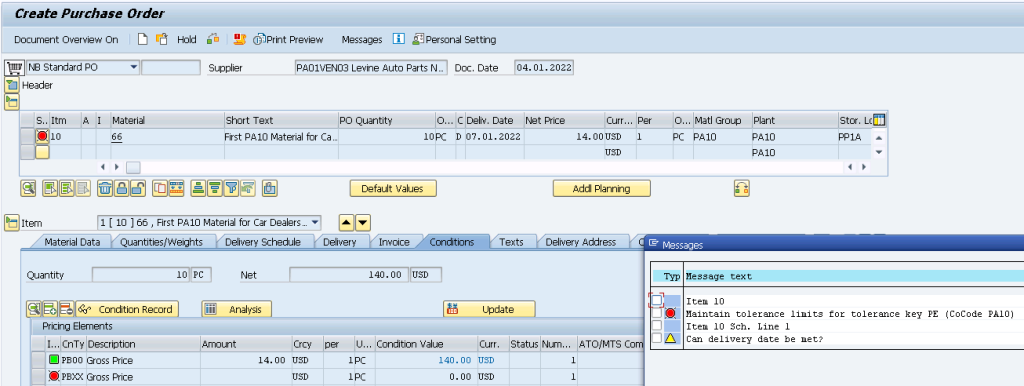Click the table column configuration icon
This screenshot has width=1024, height=386.
coord(879,120)
